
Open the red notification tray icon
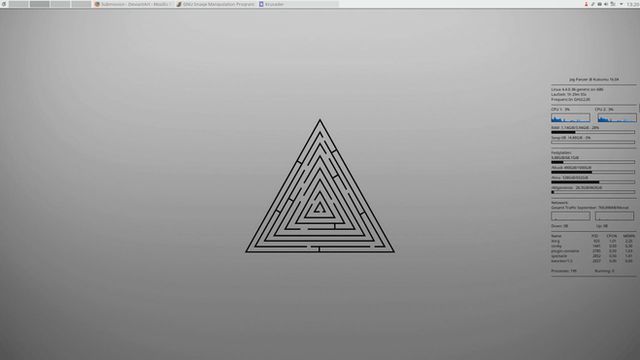586,4
